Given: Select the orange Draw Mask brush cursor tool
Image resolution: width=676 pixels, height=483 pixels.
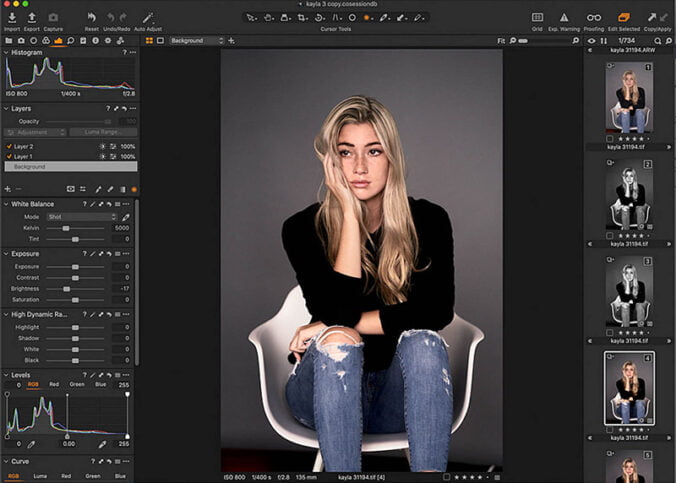Looking at the screenshot, I should coord(367,18).
